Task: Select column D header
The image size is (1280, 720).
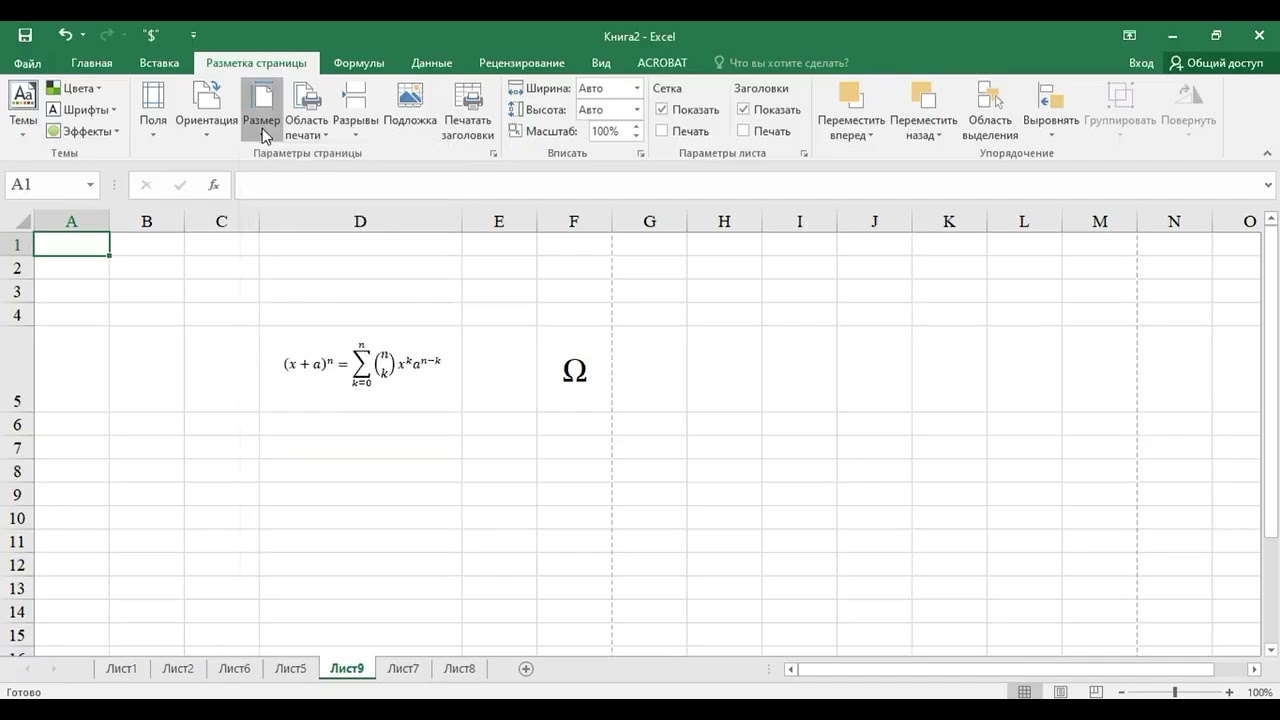Action: click(x=360, y=221)
